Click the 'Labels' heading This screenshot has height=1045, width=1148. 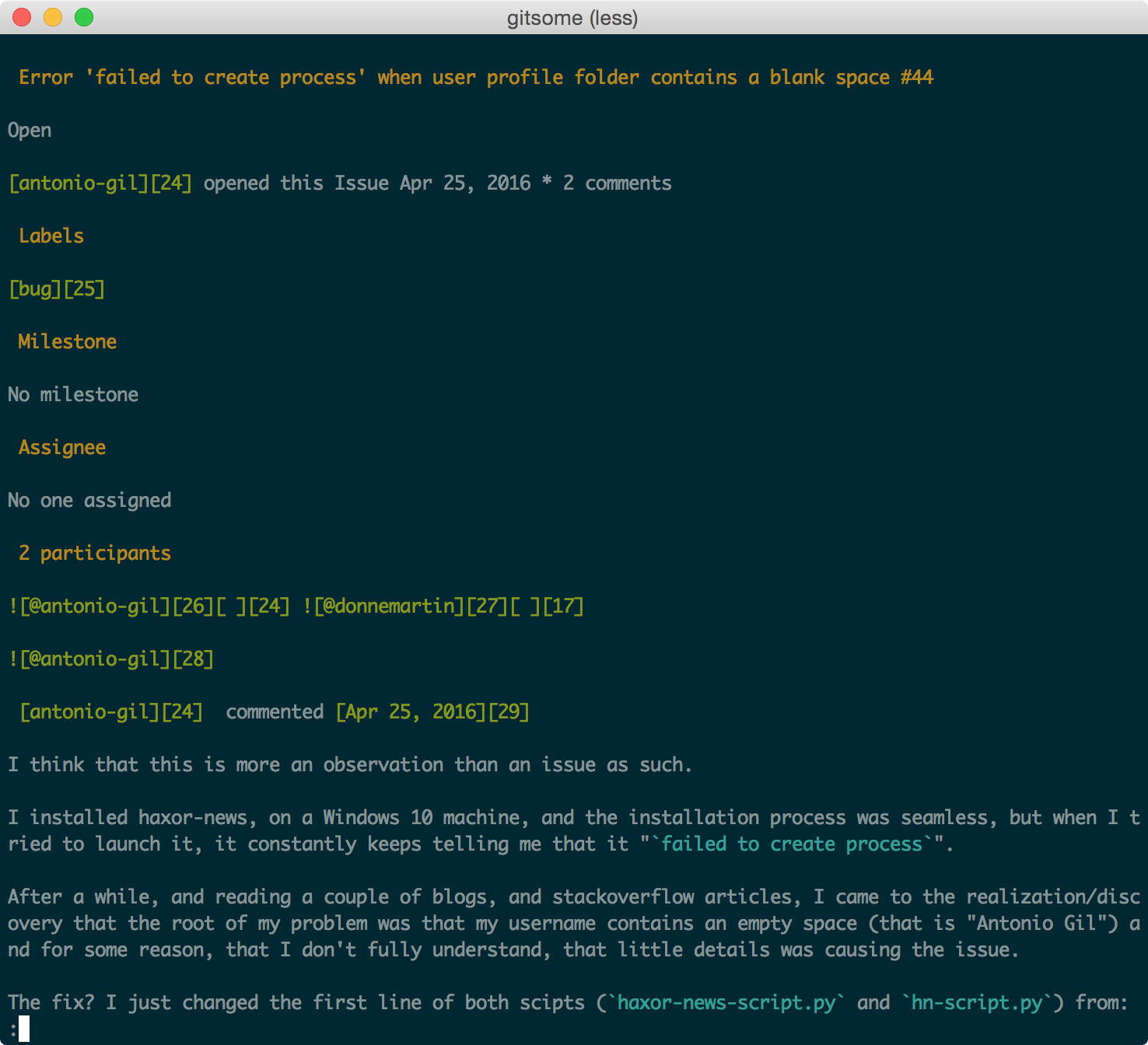pos(51,236)
